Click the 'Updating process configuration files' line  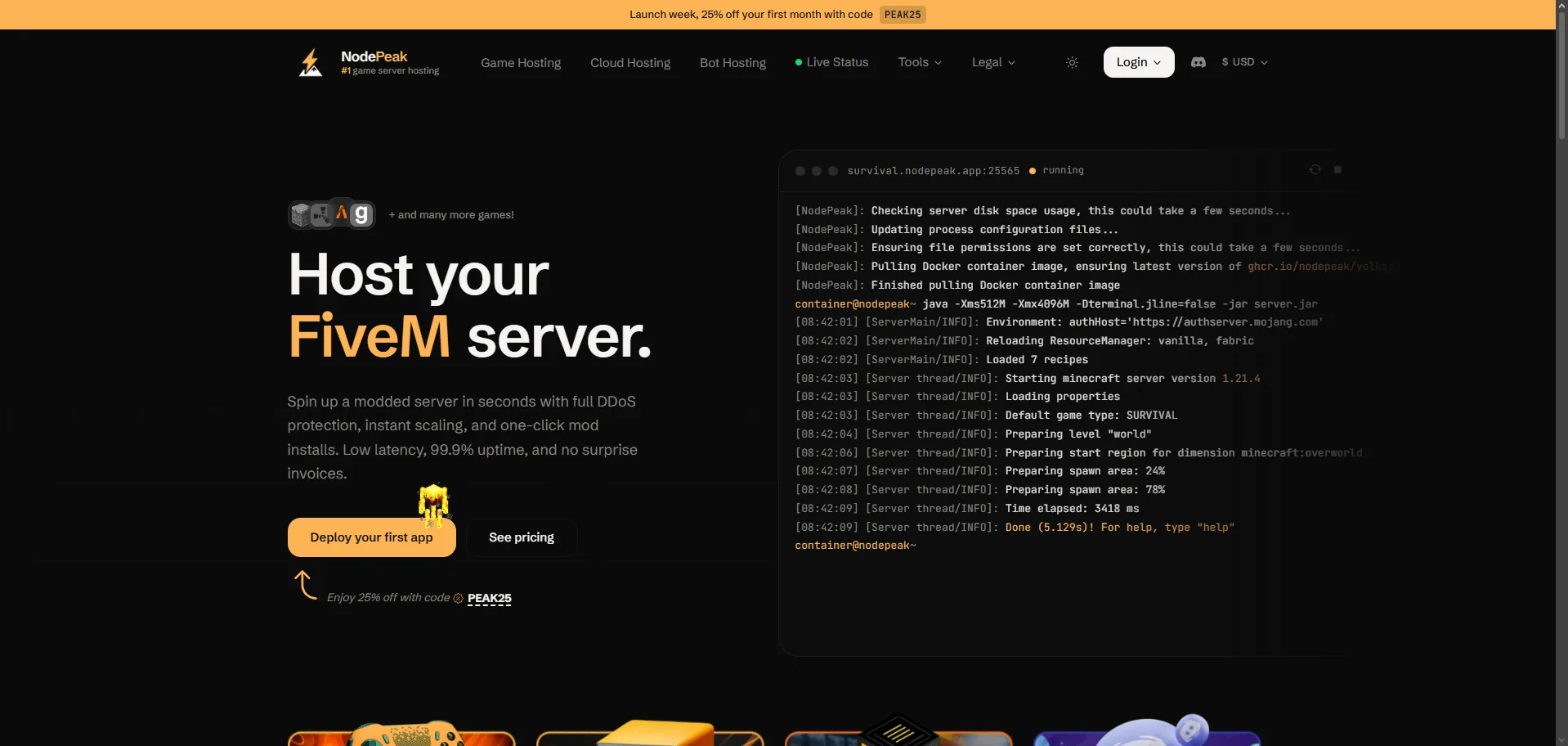pos(956,230)
